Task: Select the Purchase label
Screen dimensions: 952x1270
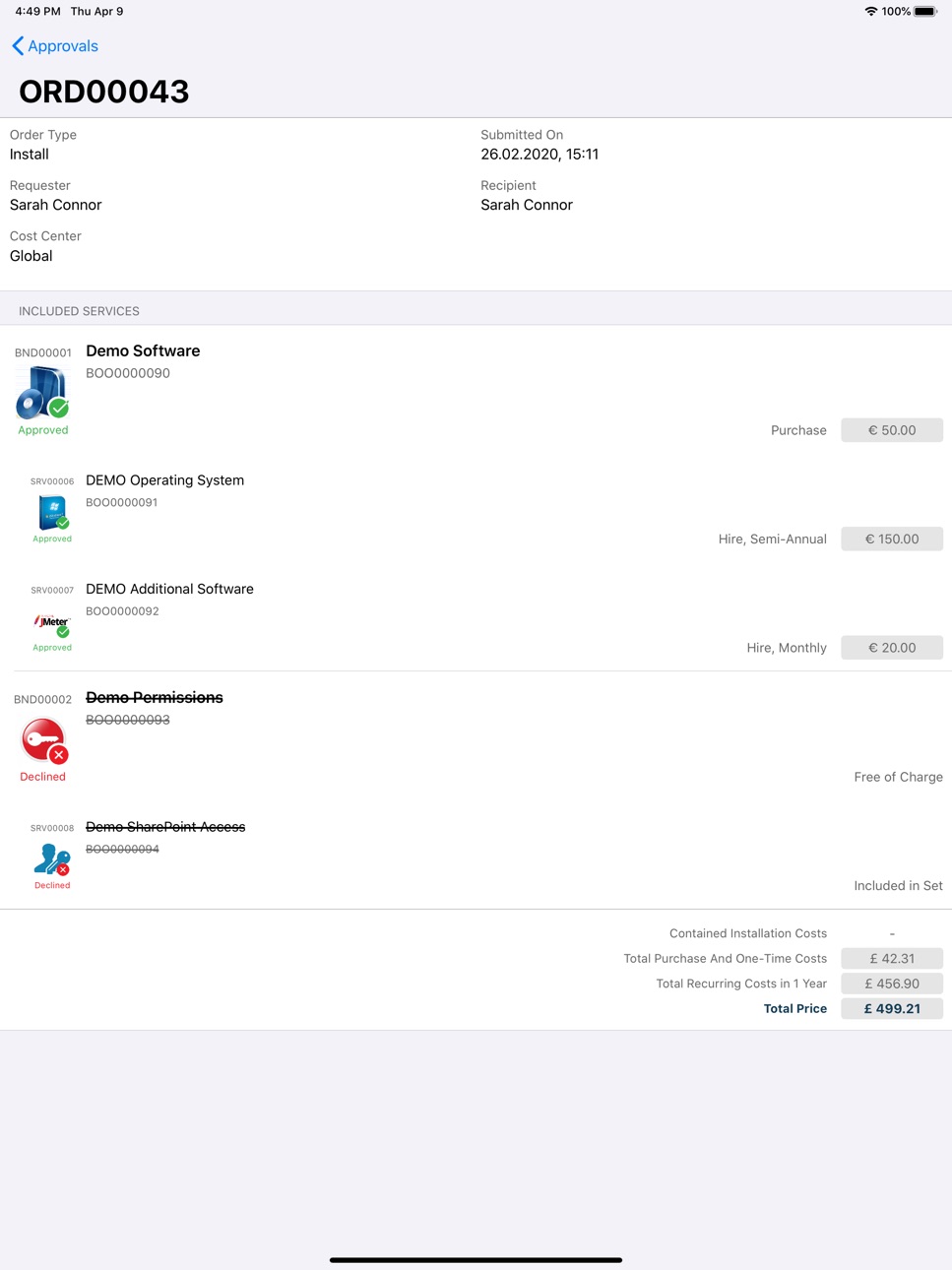Action: pos(798,430)
